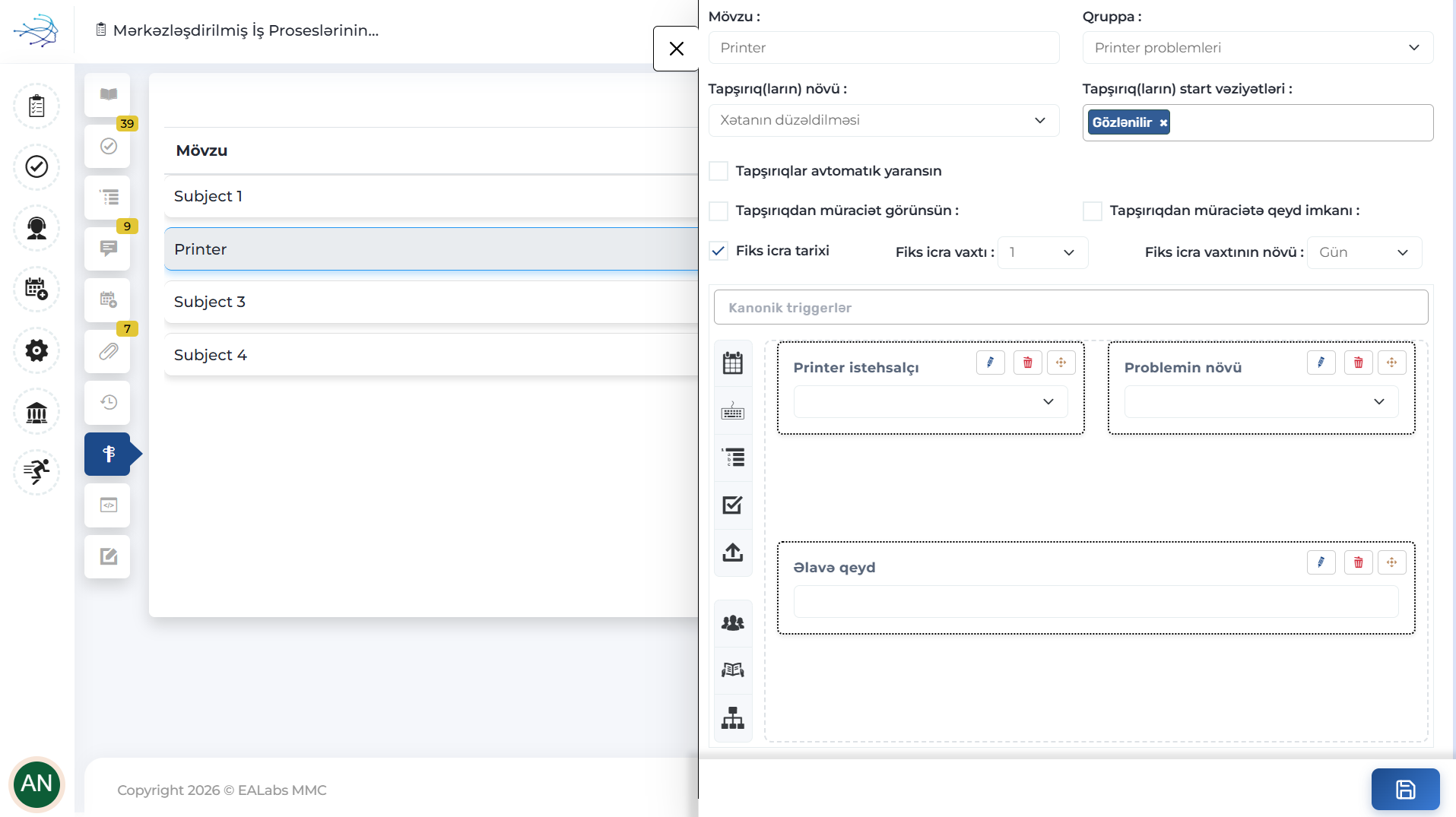Add a file upload field tool

point(733,553)
